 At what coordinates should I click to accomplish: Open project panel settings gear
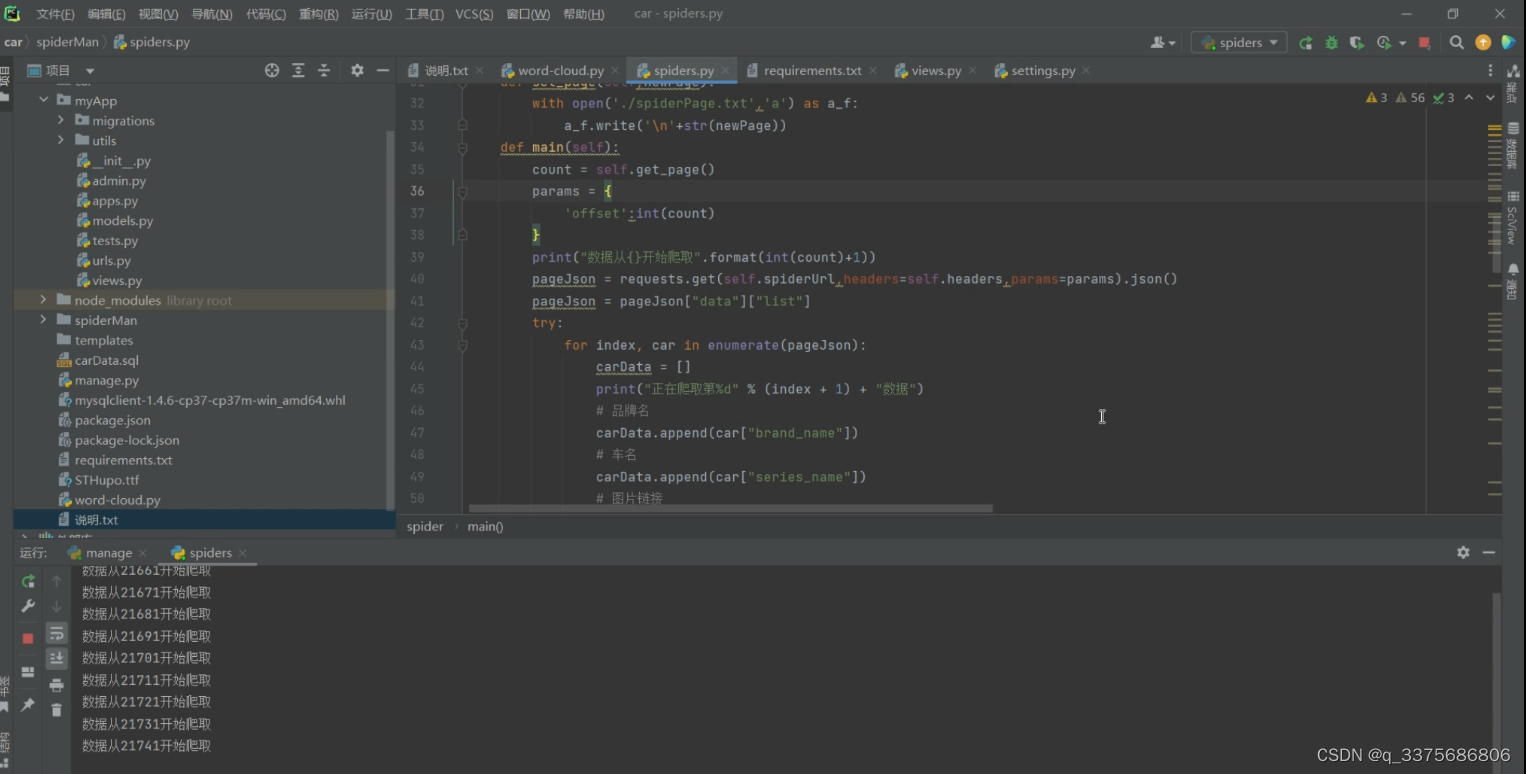(x=357, y=70)
